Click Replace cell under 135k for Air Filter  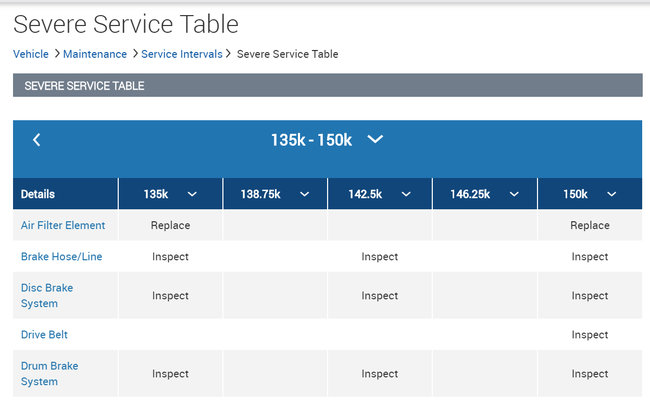(170, 226)
